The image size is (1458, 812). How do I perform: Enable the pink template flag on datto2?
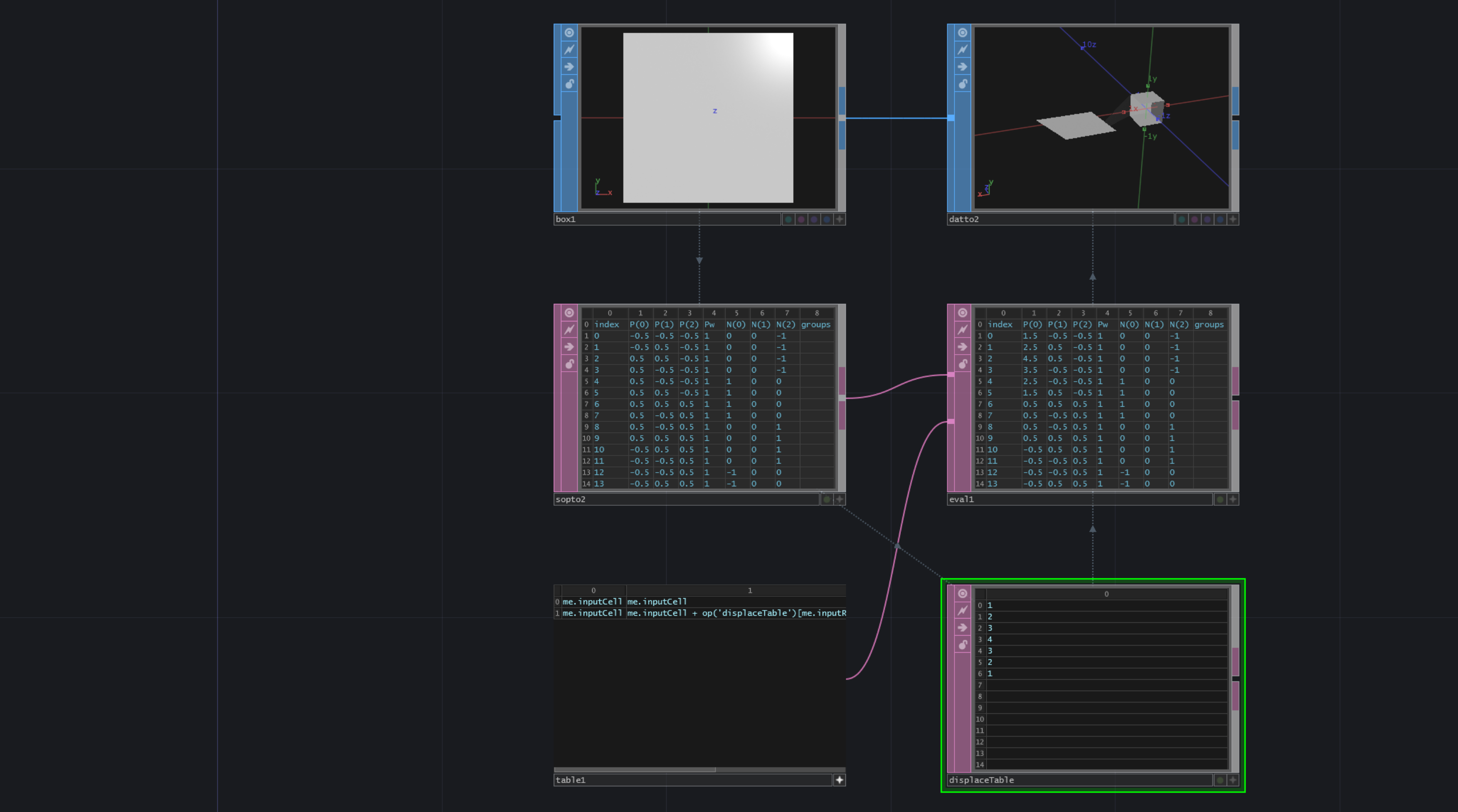coord(1194,219)
